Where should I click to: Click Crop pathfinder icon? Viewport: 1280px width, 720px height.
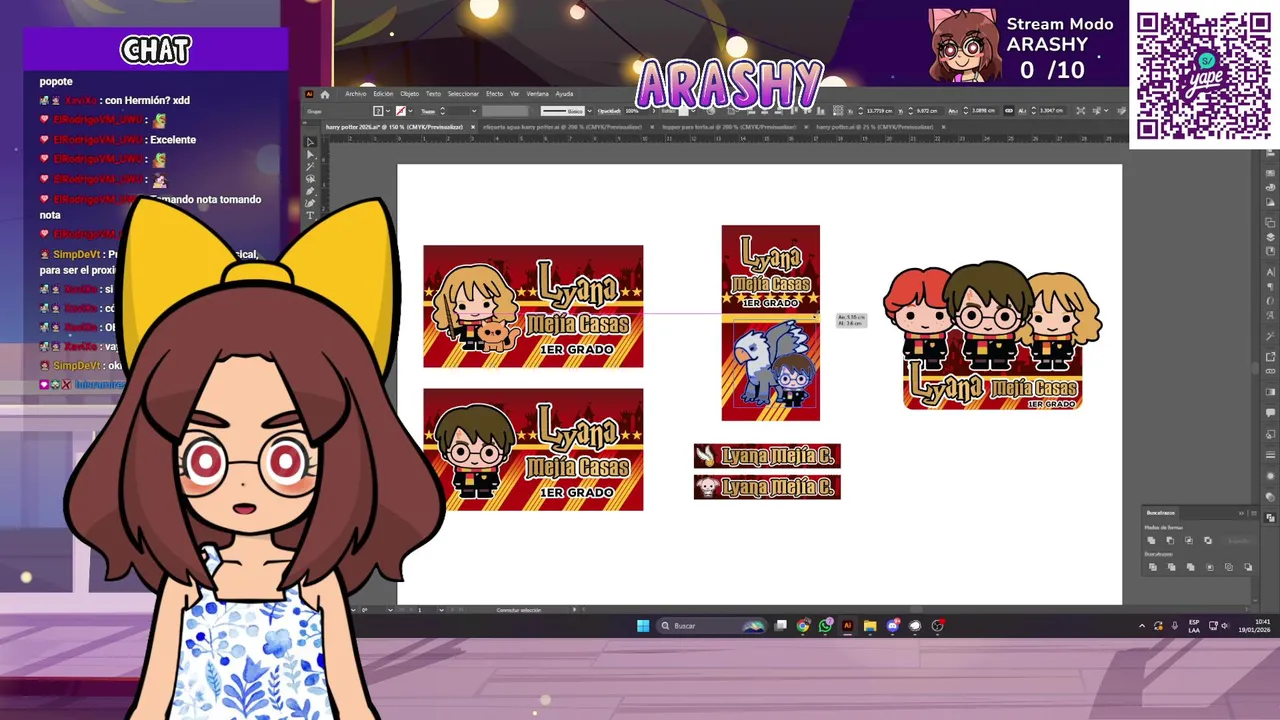point(1210,567)
